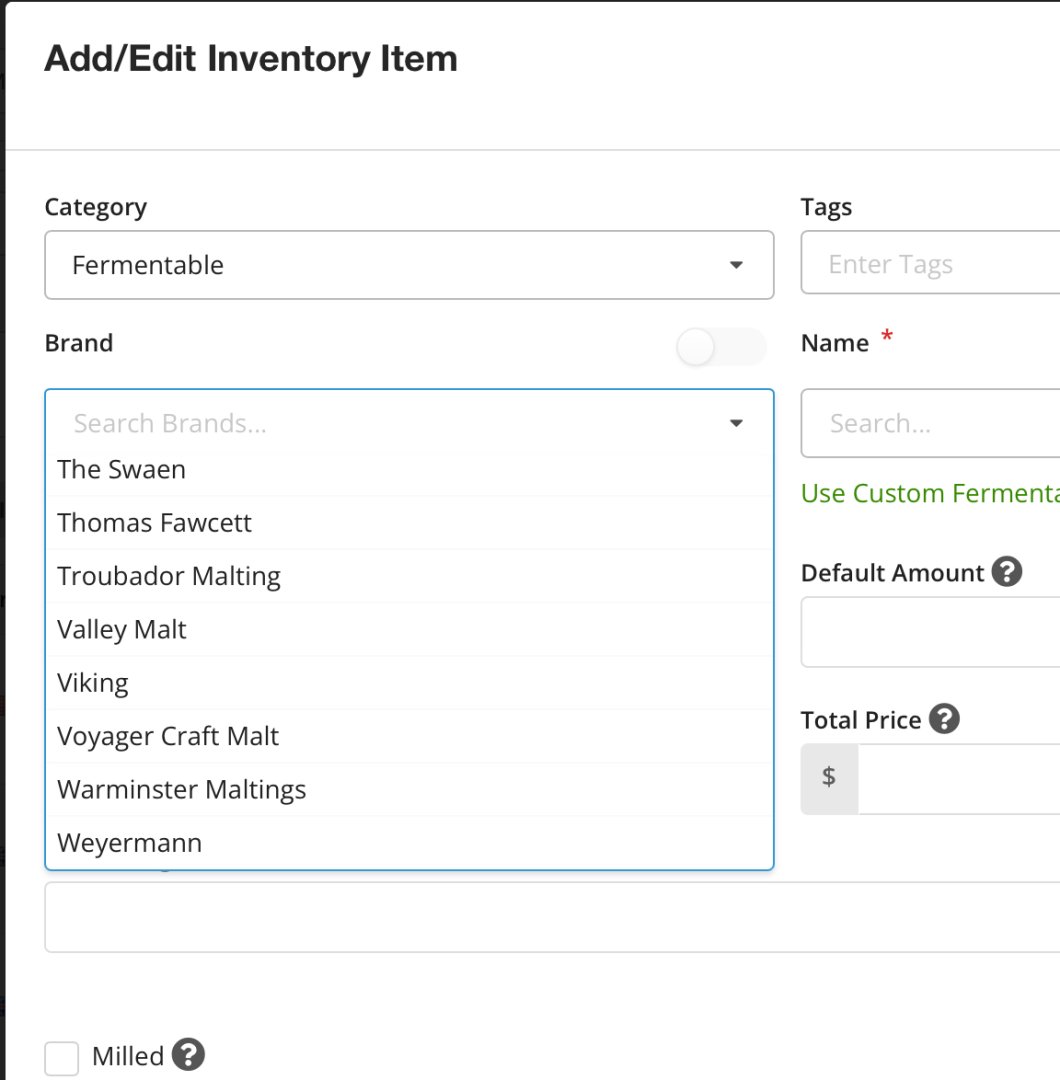This screenshot has height=1080, width=1060.
Task: Focus the Name search field
Action: tap(931, 423)
